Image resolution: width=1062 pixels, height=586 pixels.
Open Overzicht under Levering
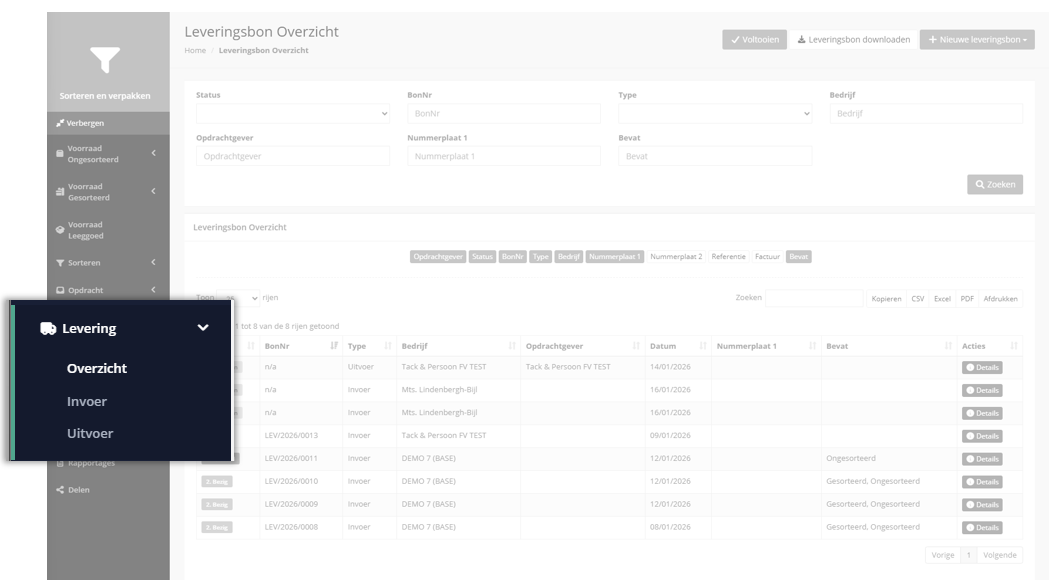tap(97, 369)
